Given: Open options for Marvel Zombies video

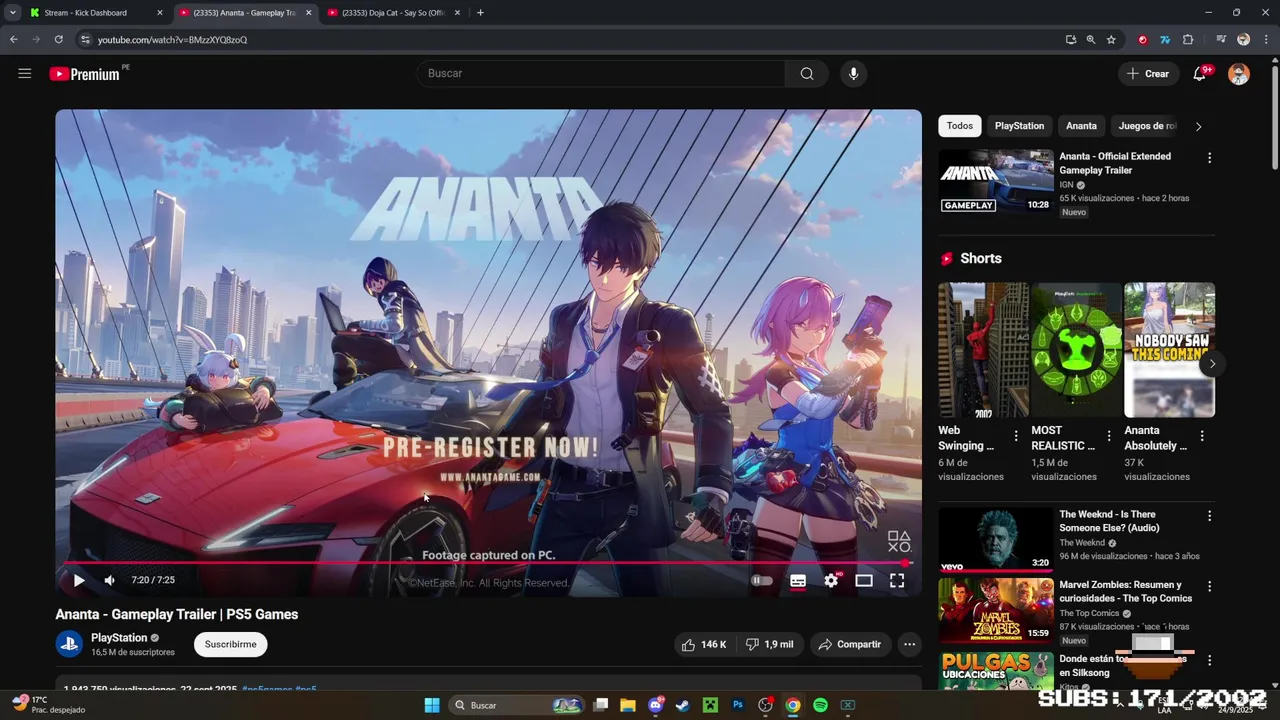Looking at the screenshot, I should point(1209,586).
